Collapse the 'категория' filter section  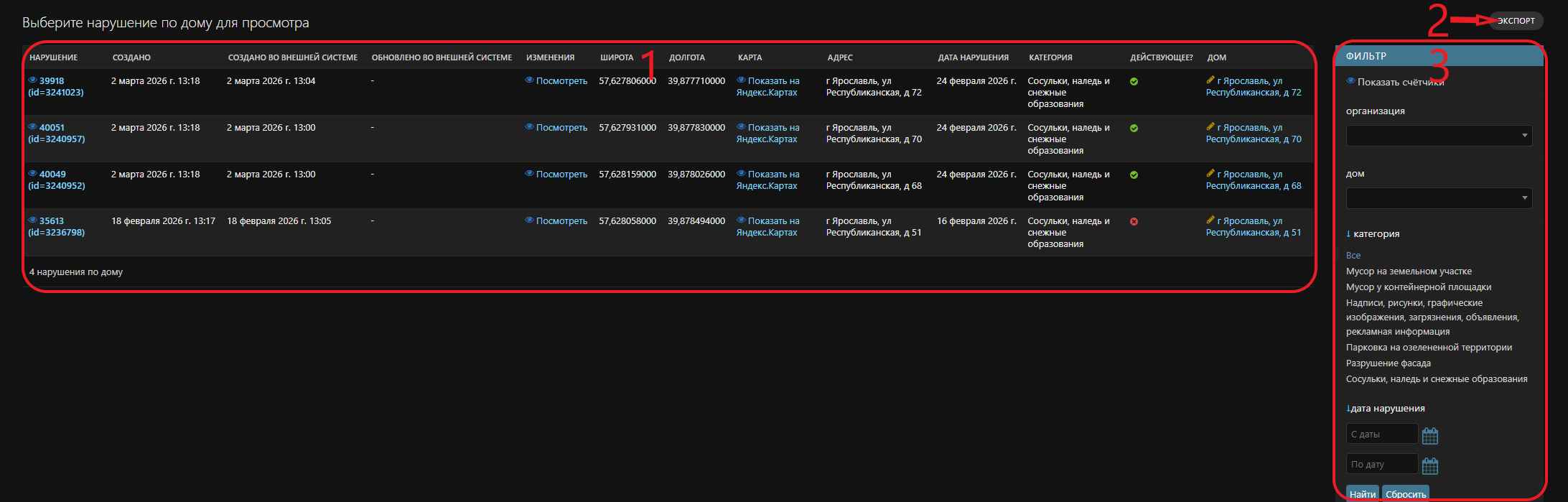pos(1372,234)
